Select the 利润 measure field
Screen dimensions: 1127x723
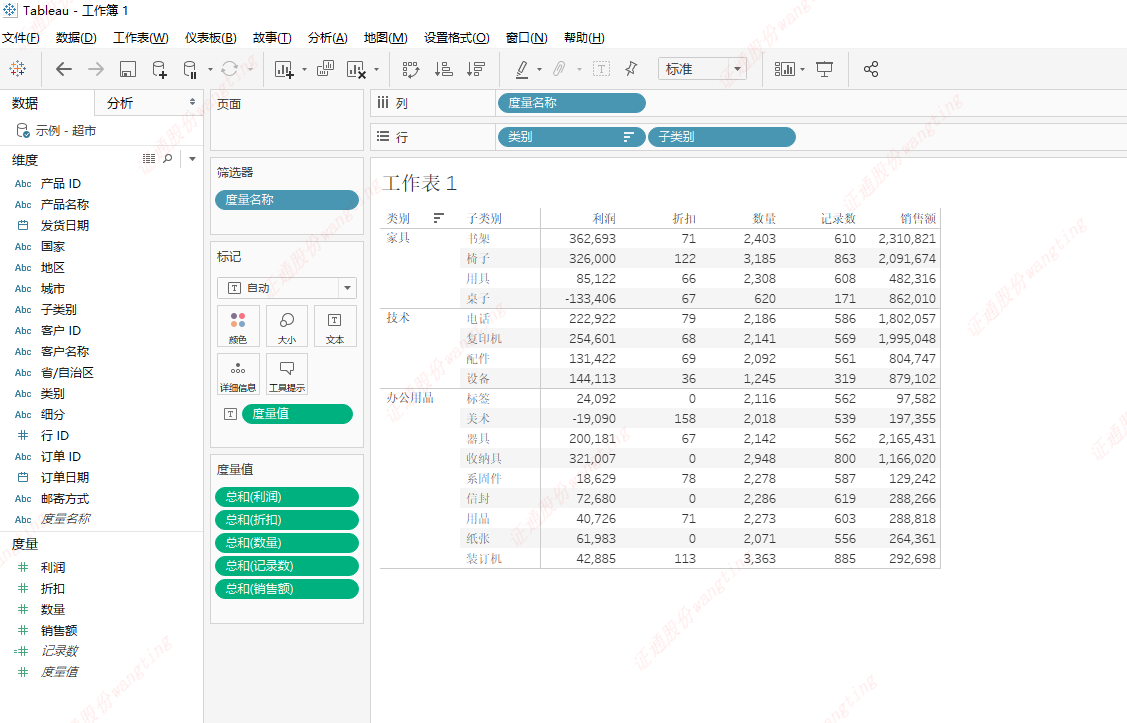point(52,568)
